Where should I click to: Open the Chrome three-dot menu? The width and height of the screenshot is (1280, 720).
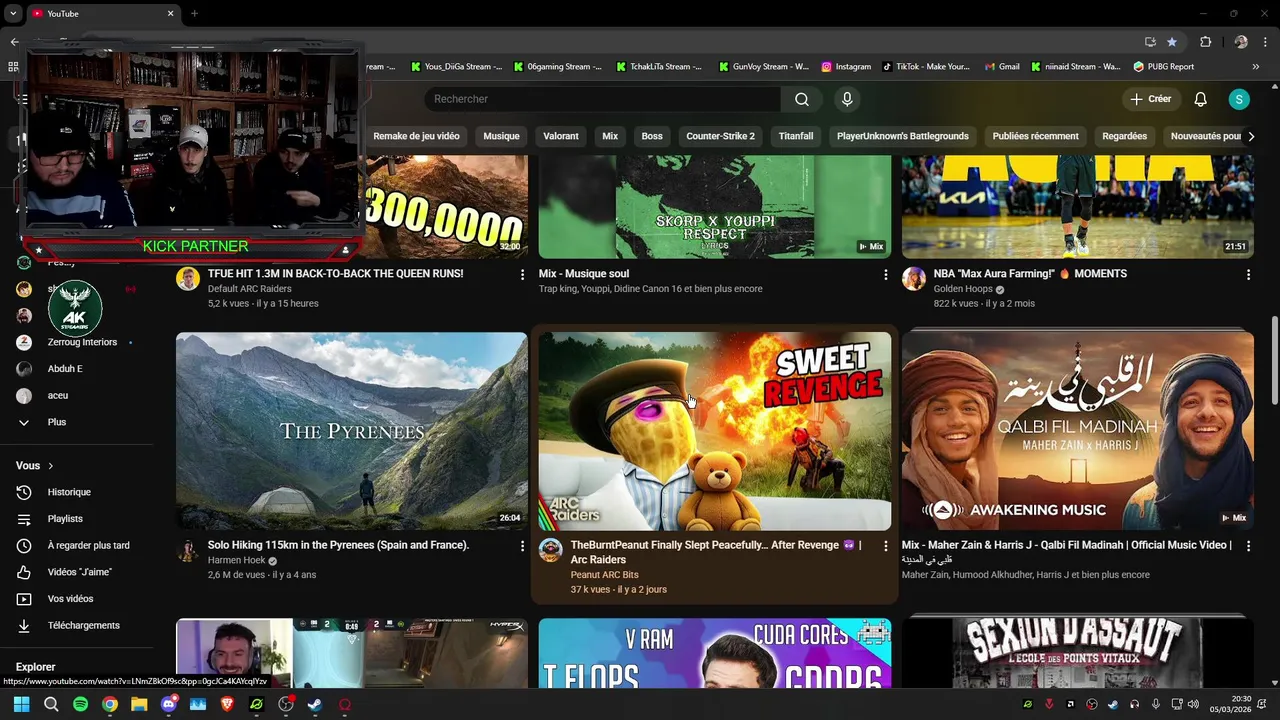tap(1265, 42)
